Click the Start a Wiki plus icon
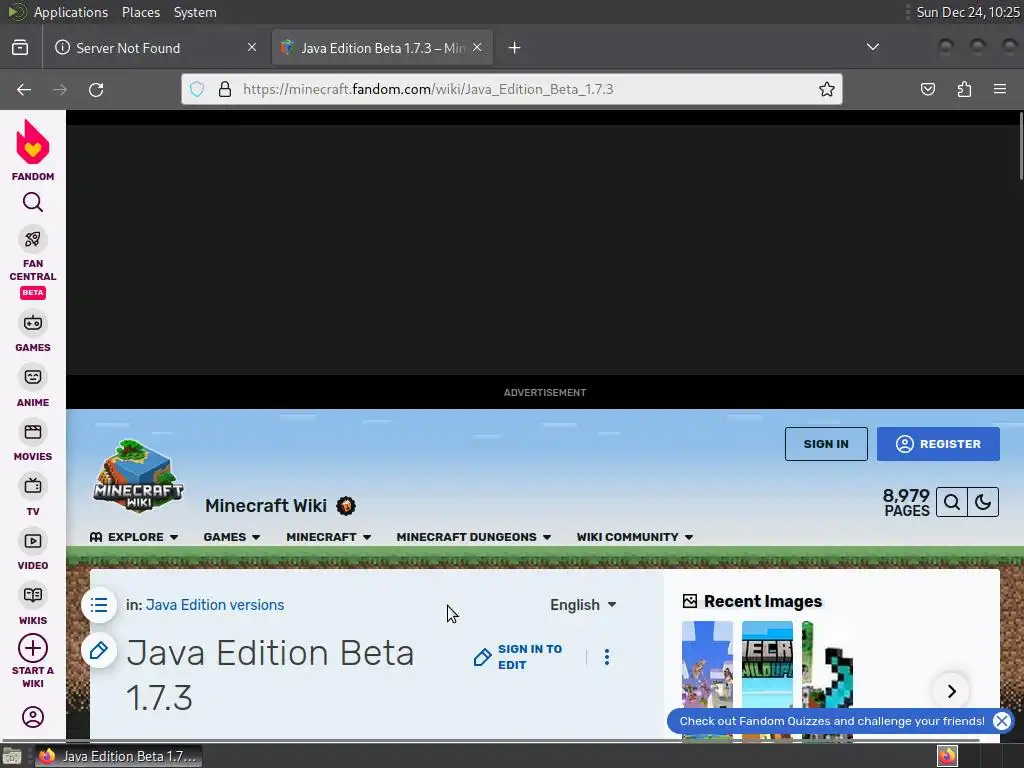The height and width of the screenshot is (768, 1024). (33, 648)
